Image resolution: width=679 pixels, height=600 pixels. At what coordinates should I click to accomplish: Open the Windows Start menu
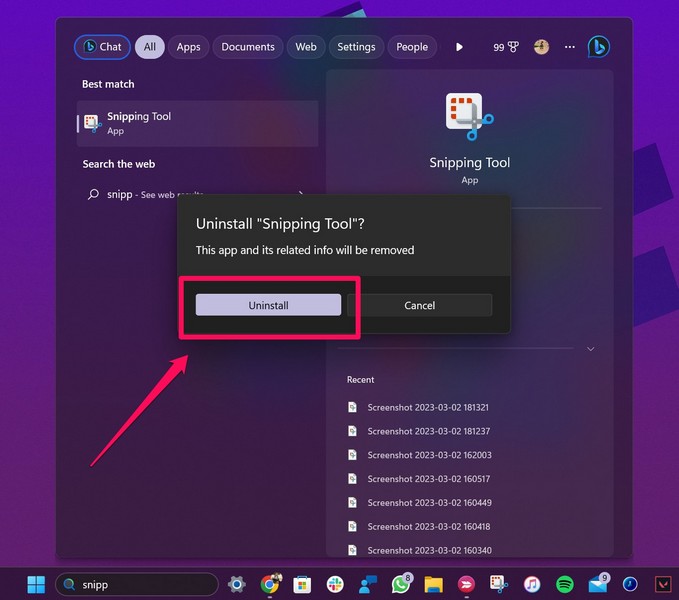point(36,584)
